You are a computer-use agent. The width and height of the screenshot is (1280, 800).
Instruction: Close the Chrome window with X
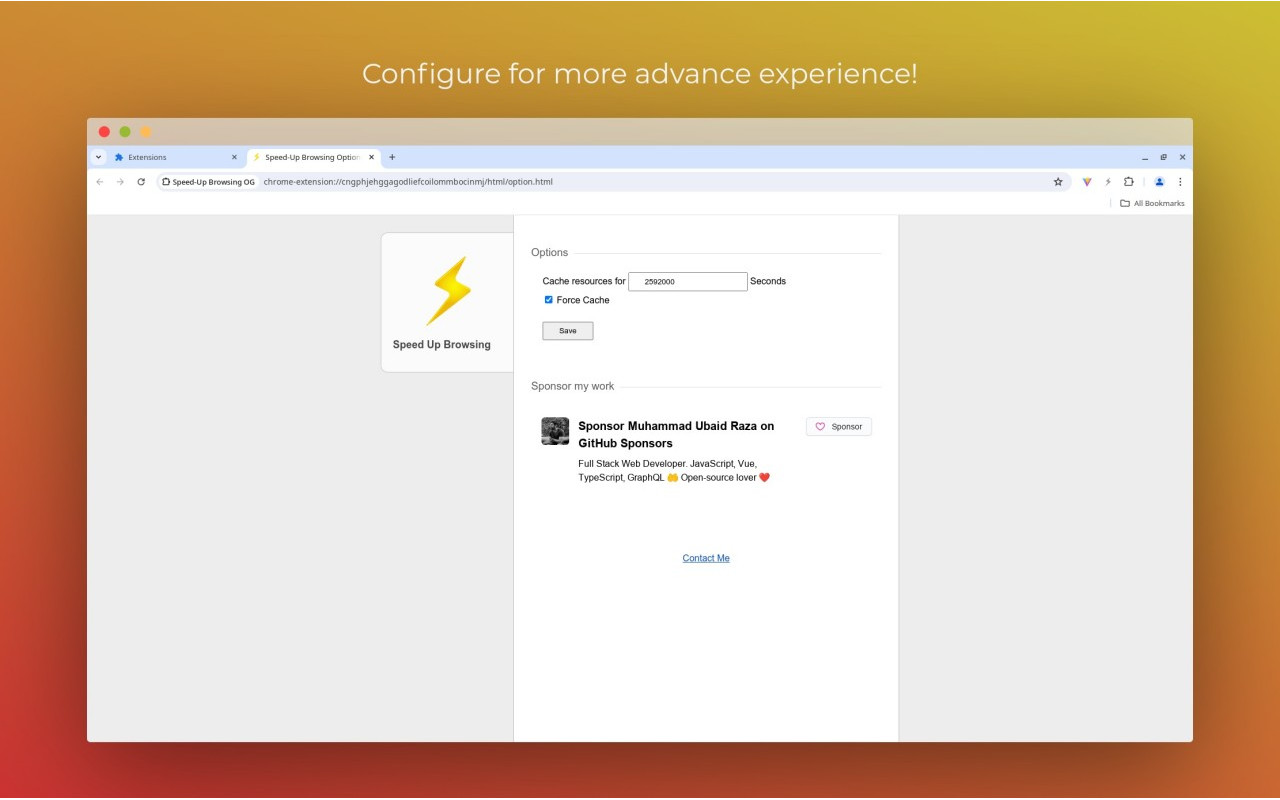coord(1182,157)
